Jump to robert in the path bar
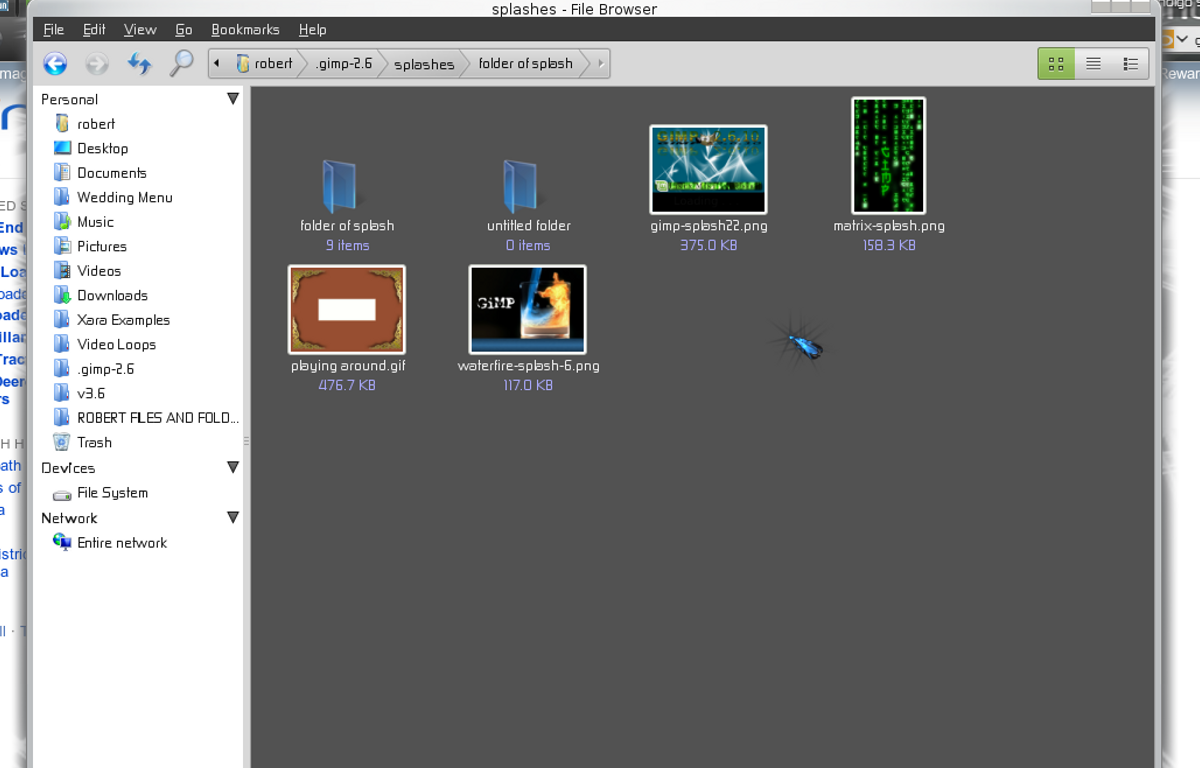The width and height of the screenshot is (1200, 768). tap(263, 64)
